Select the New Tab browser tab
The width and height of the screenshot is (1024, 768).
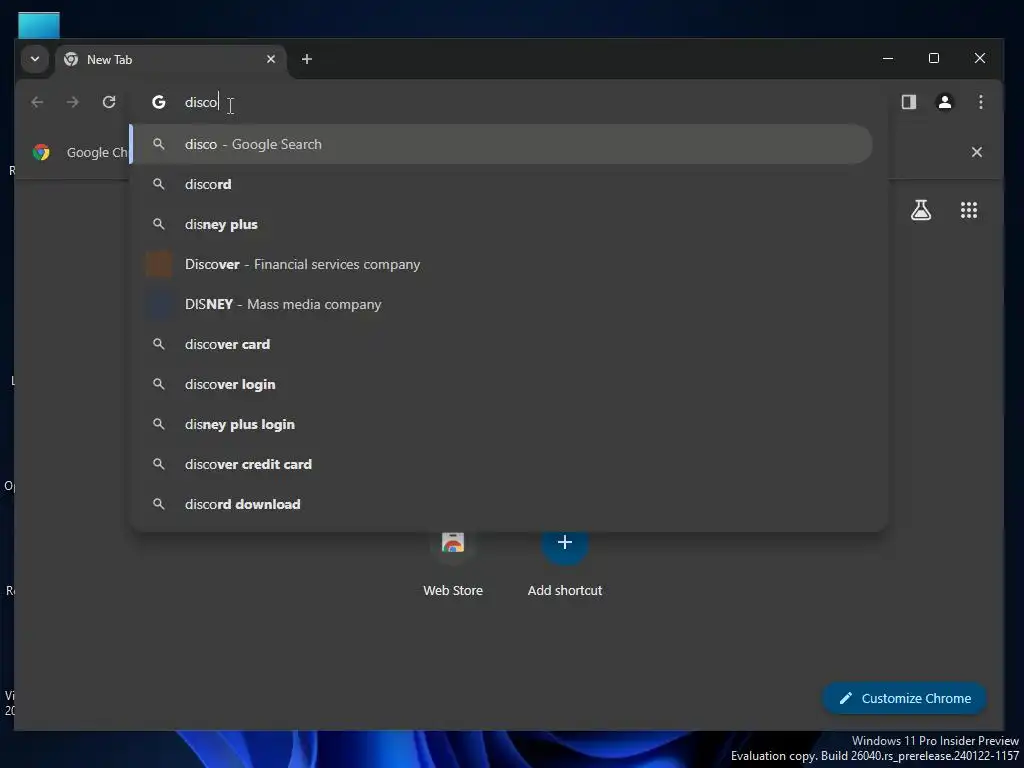(171, 59)
